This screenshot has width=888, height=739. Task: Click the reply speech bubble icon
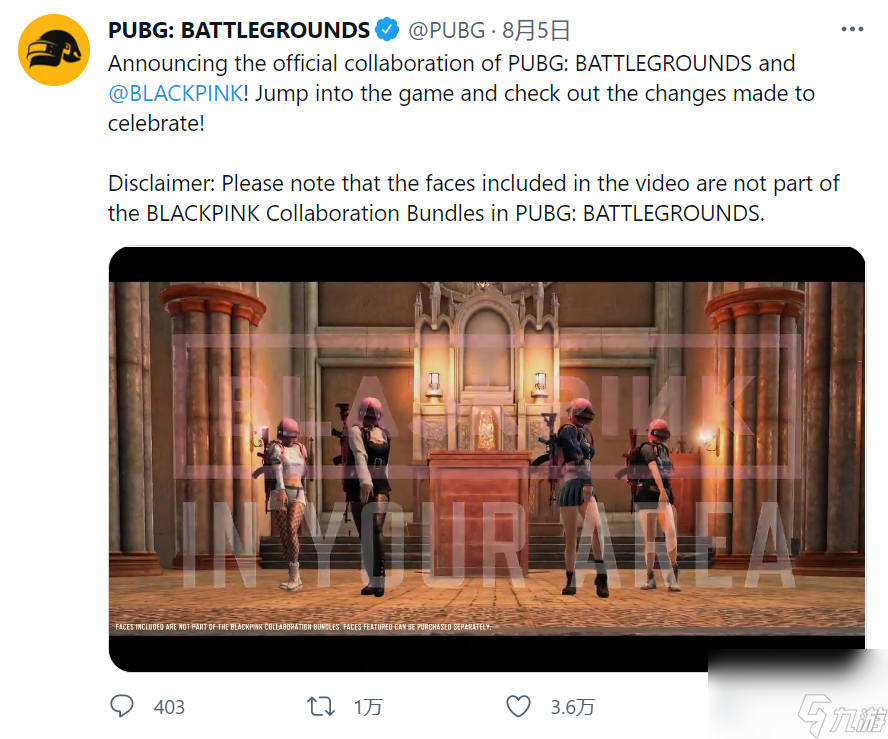pos(122,706)
